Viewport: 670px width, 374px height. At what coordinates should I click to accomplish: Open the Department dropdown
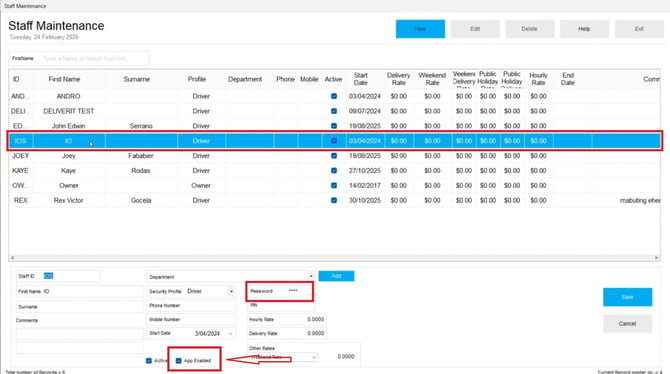(311, 277)
